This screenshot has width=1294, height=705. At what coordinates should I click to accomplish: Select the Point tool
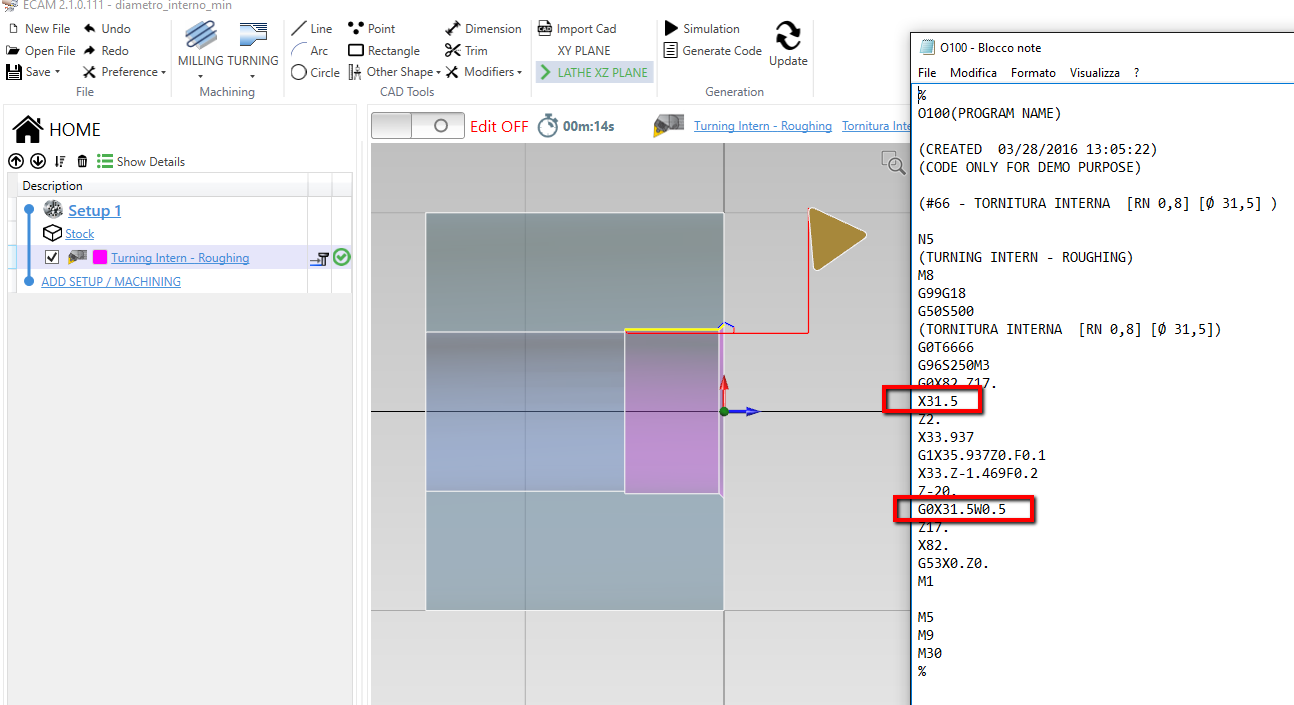pos(371,29)
